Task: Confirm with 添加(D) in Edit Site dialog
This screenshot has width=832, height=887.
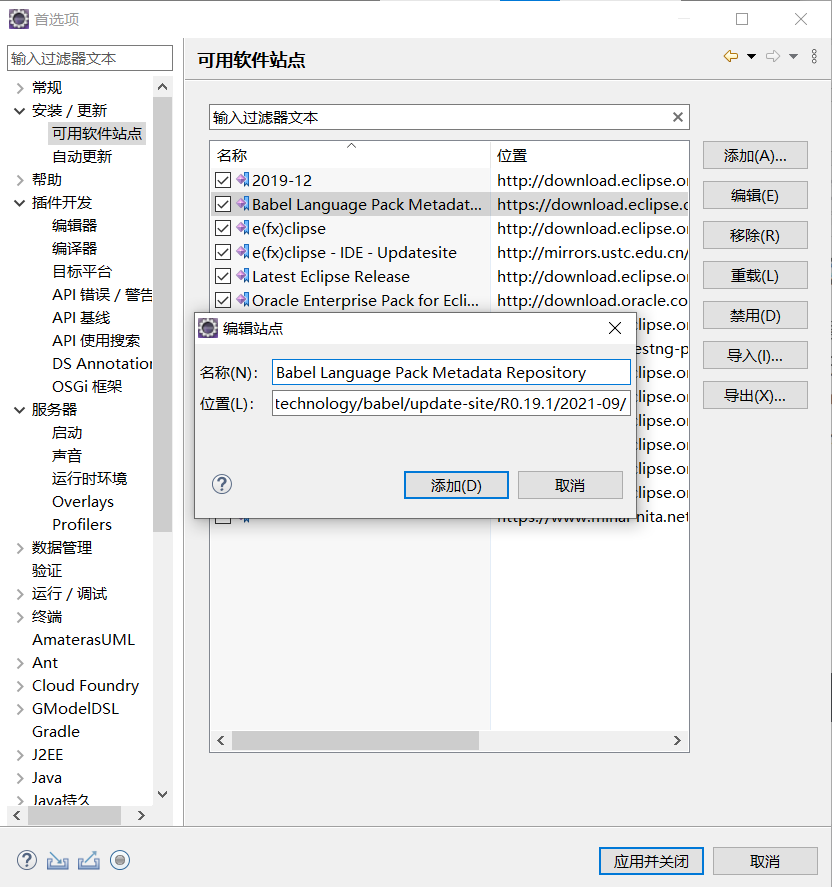Action: click(456, 485)
